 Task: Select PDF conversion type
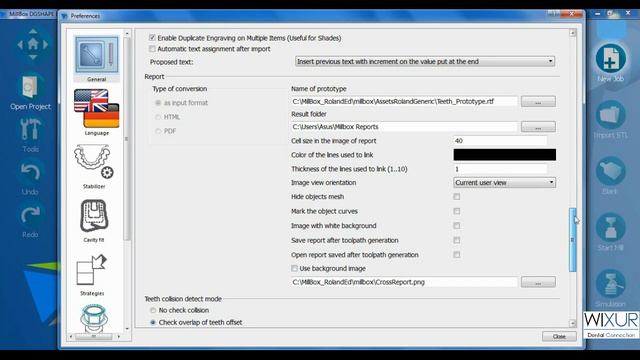click(x=158, y=131)
